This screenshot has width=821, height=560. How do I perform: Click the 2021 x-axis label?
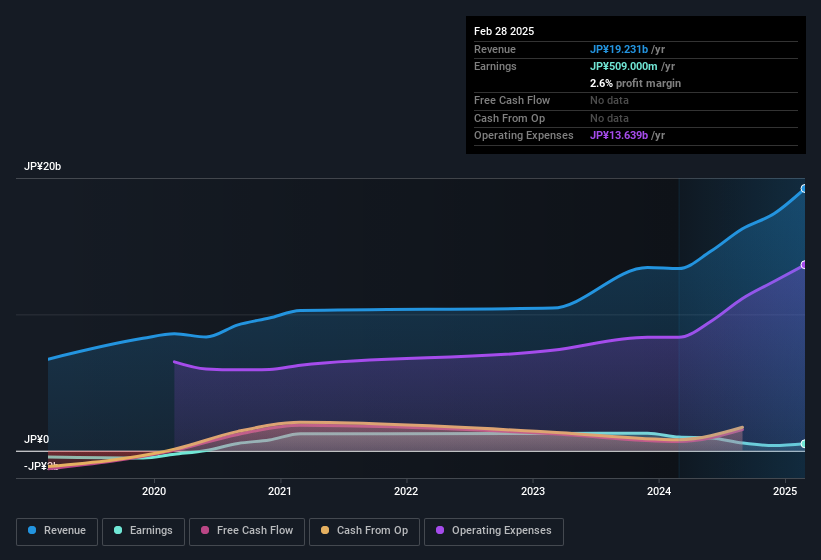(x=280, y=491)
